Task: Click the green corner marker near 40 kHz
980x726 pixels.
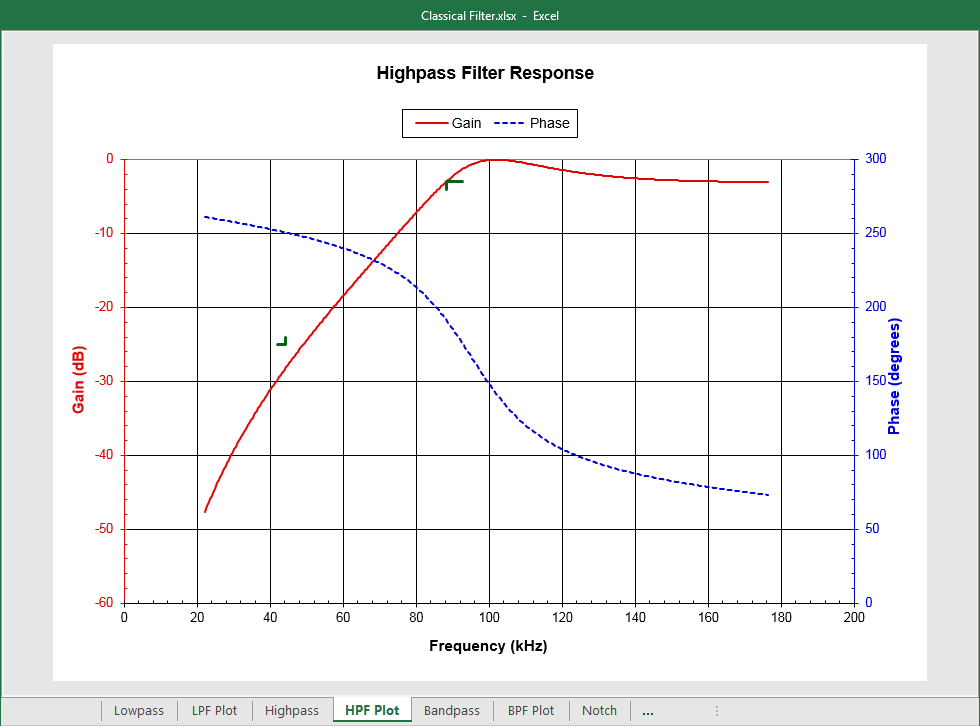Action: (x=282, y=342)
